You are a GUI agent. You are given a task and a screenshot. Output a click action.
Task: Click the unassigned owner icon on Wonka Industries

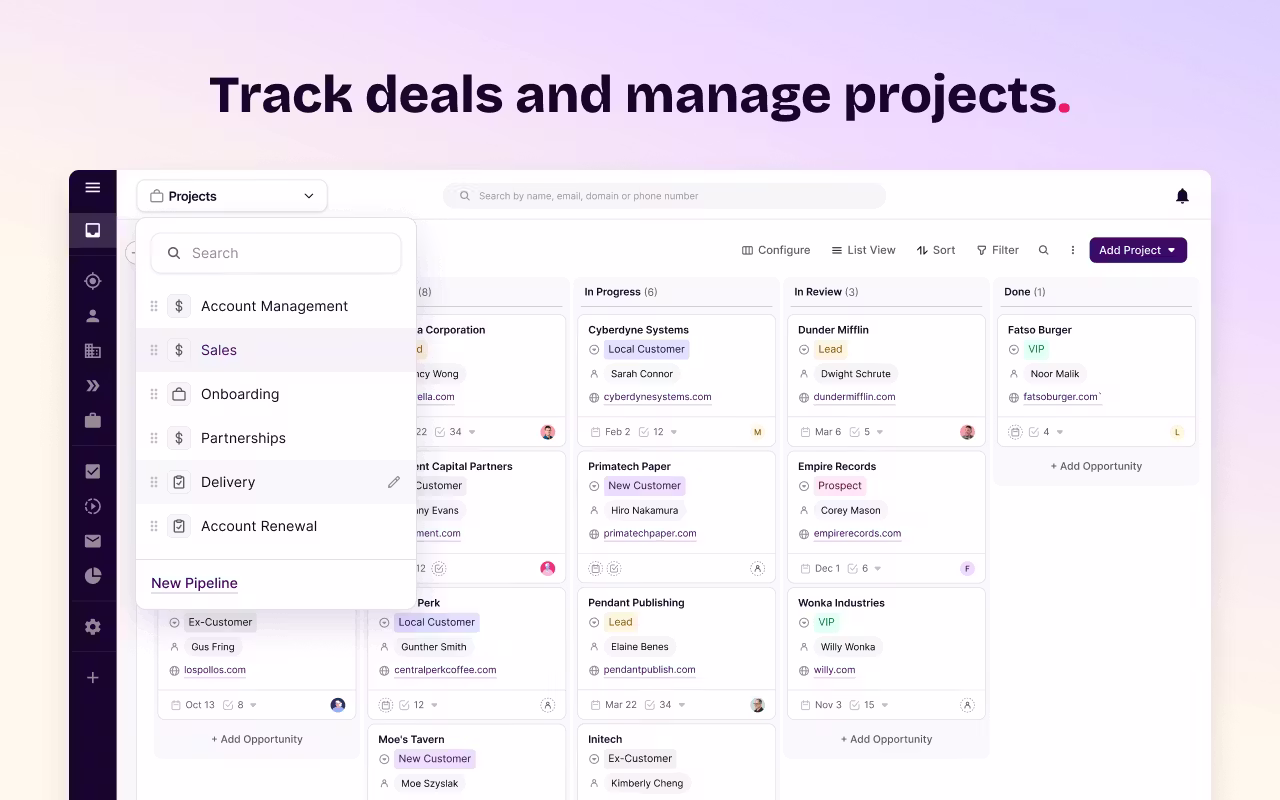click(x=968, y=705)
